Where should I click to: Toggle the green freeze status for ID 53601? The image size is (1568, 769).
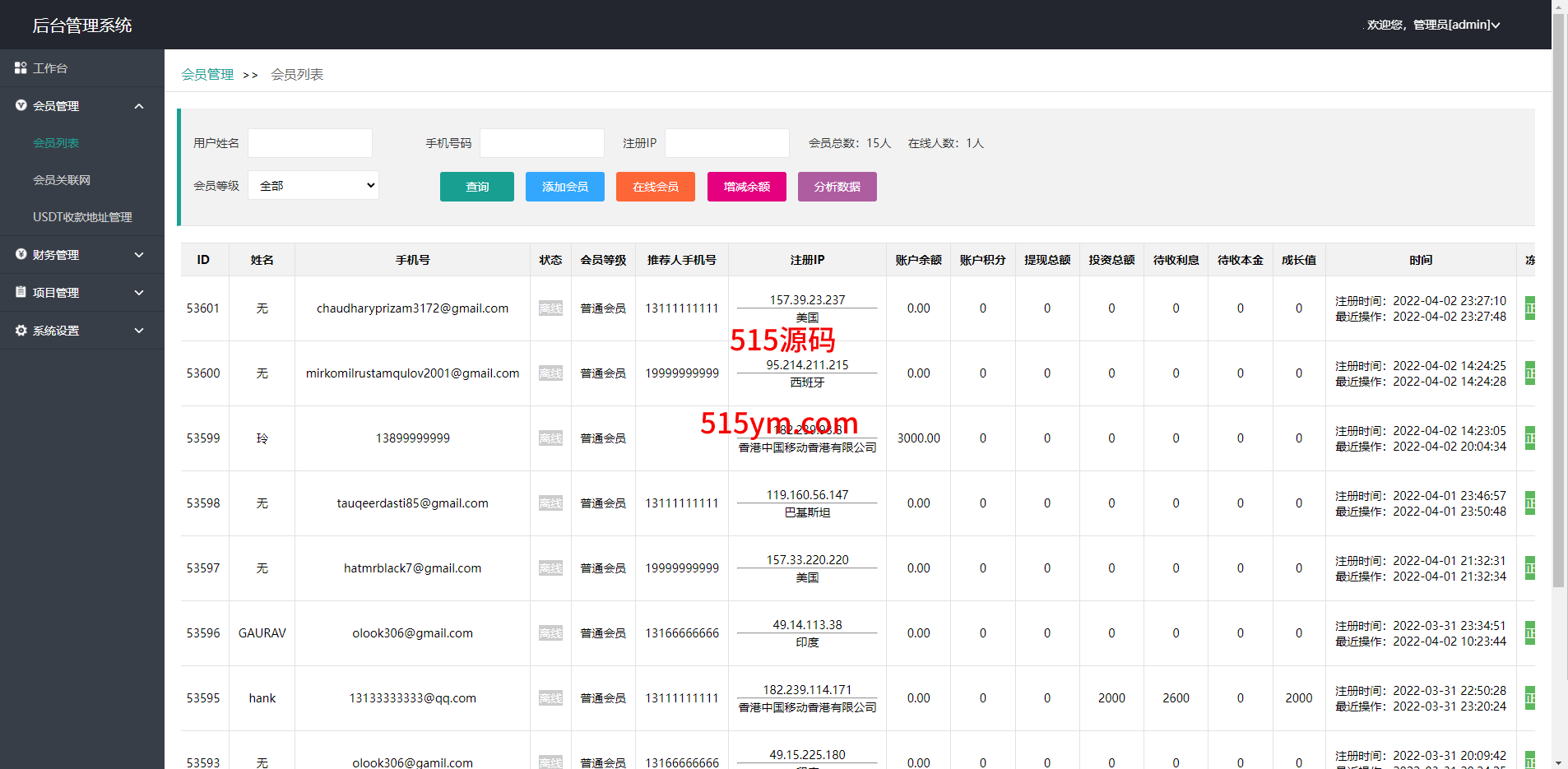[1529, 308]
